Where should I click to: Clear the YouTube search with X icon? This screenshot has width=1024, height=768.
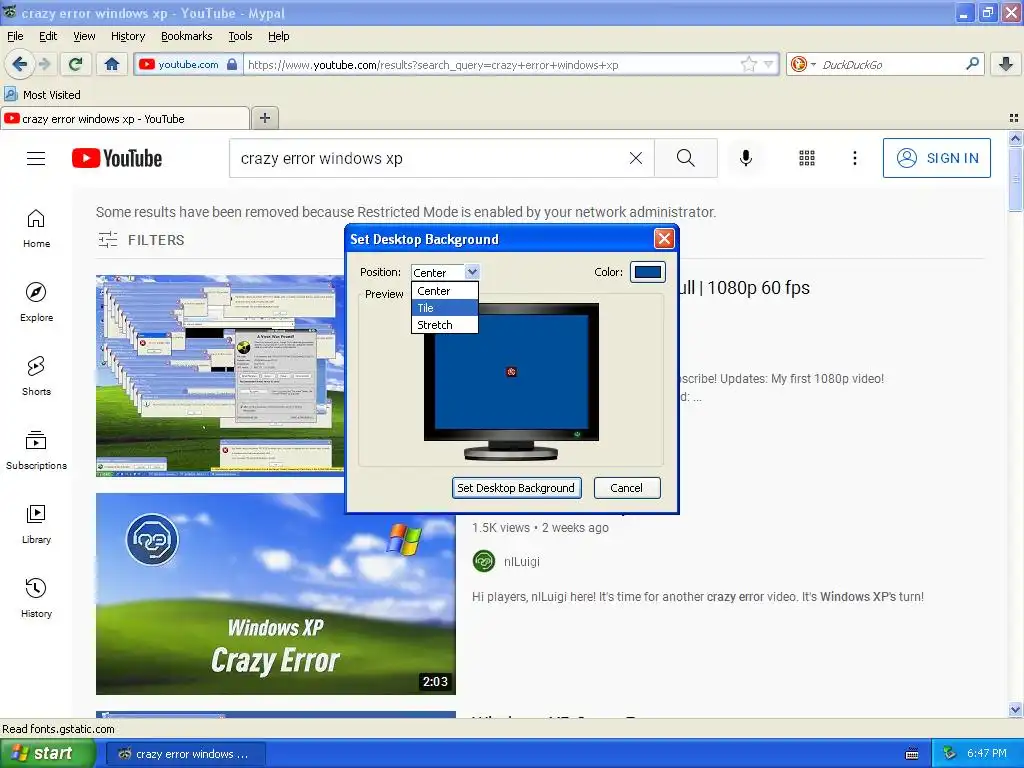tap(635, 158)
